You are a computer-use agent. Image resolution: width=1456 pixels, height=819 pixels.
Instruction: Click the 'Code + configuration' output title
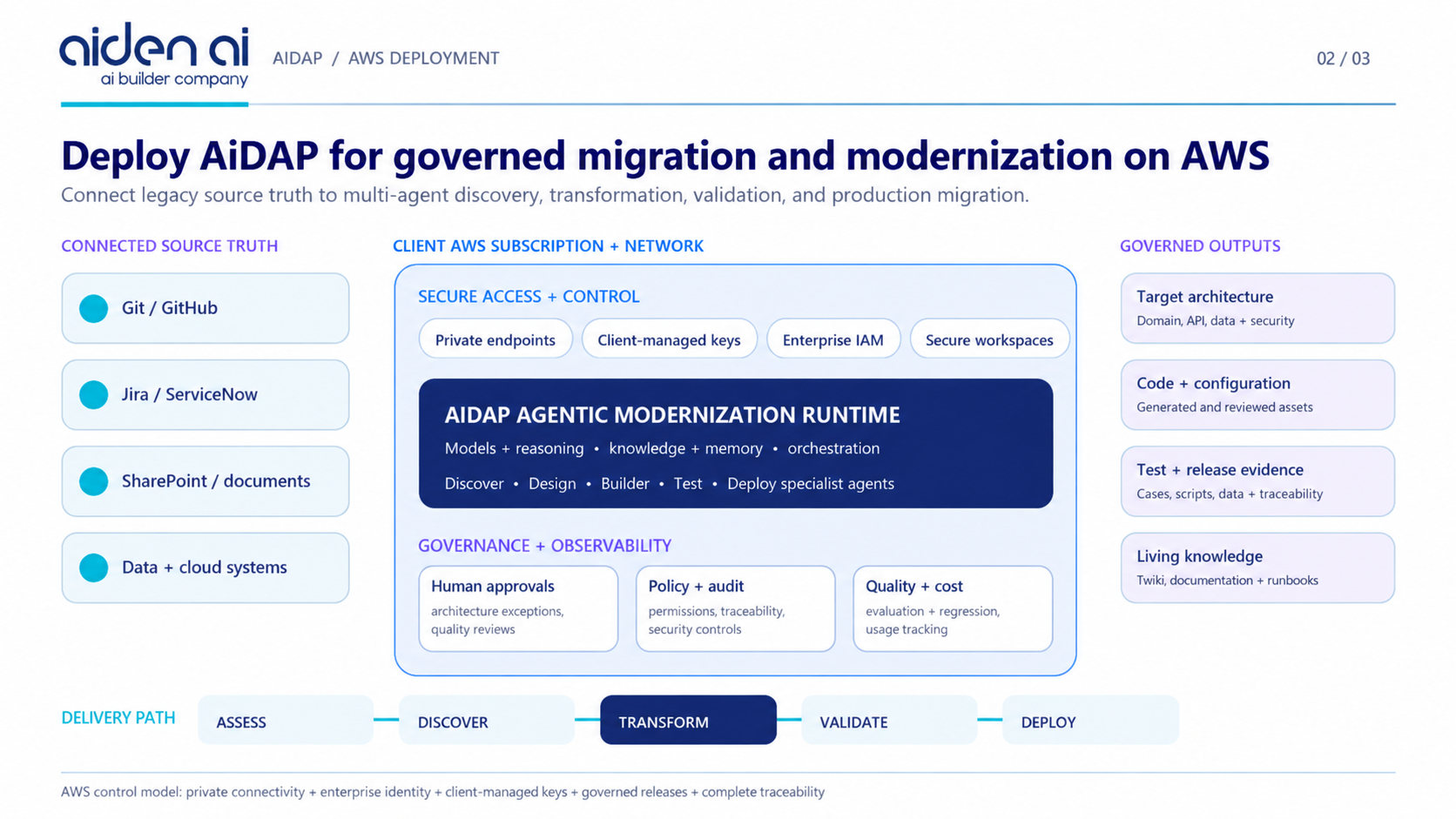click(x=1214, y=384)
